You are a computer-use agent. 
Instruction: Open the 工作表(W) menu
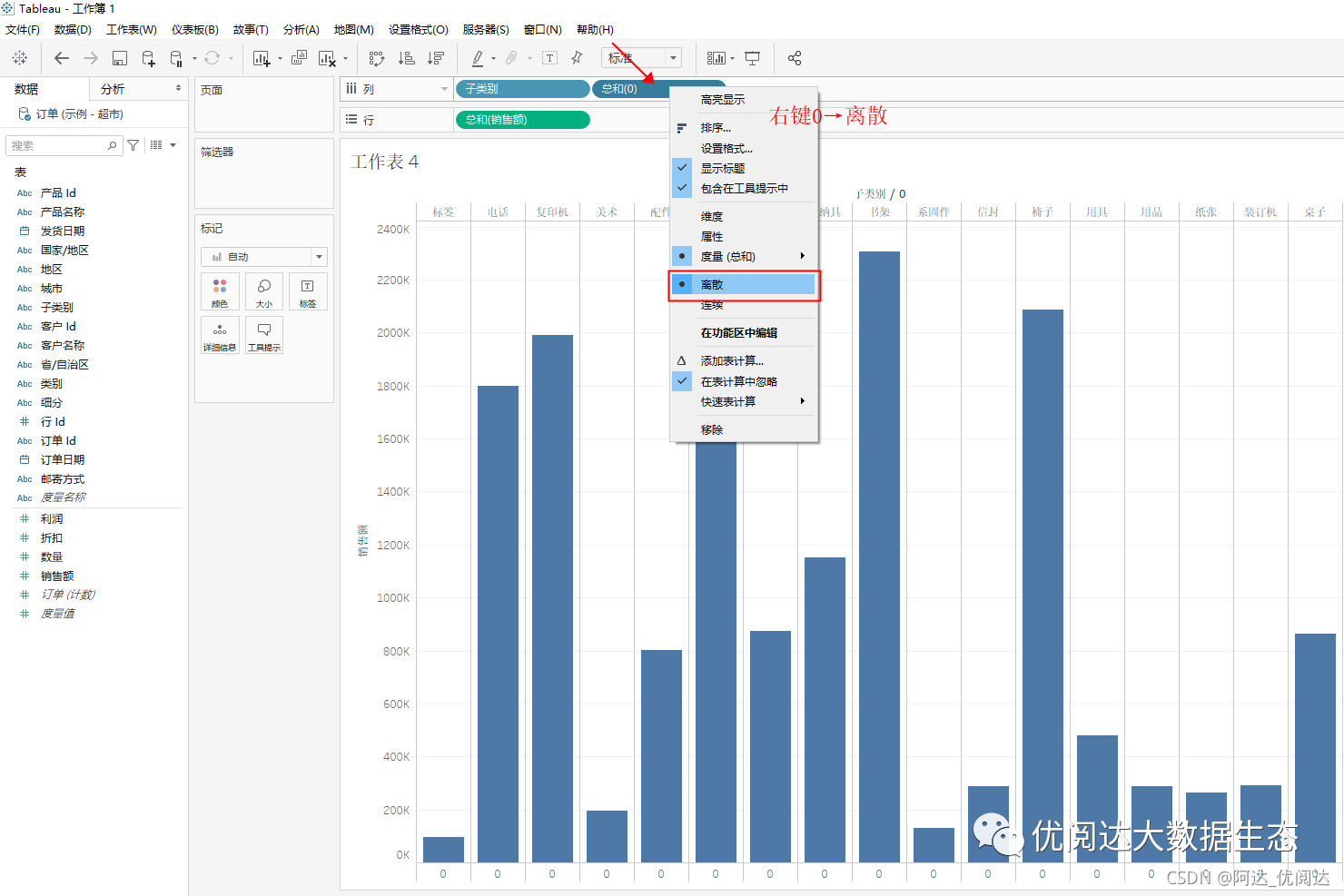pos(132,29)
